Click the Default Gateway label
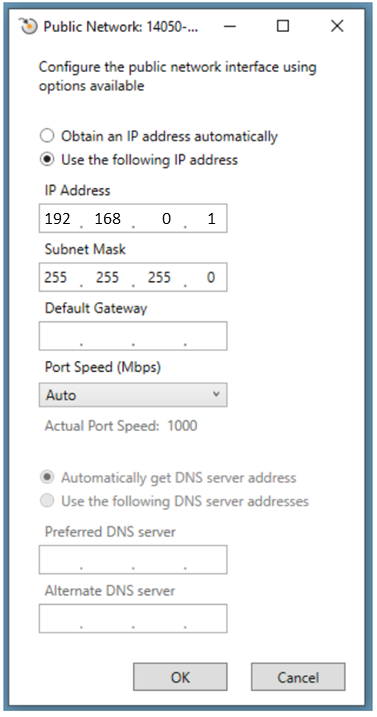The width and height of the screenshot is (377, 717). click(x=96, y=308)
